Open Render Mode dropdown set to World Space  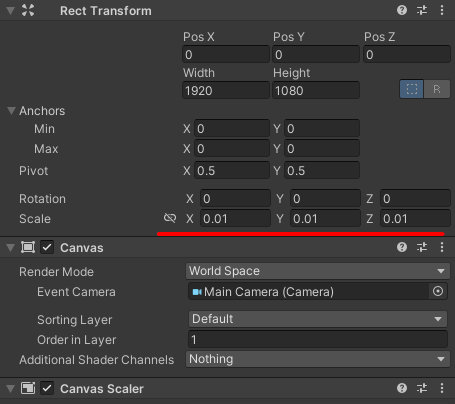tap(318, 271)
